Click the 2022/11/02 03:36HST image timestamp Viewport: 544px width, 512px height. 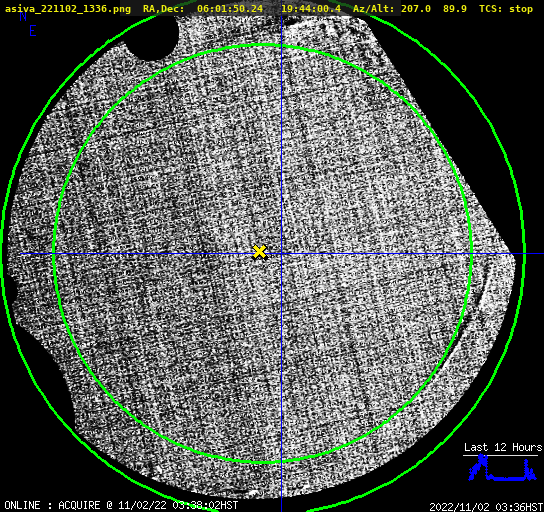point(486,506)
